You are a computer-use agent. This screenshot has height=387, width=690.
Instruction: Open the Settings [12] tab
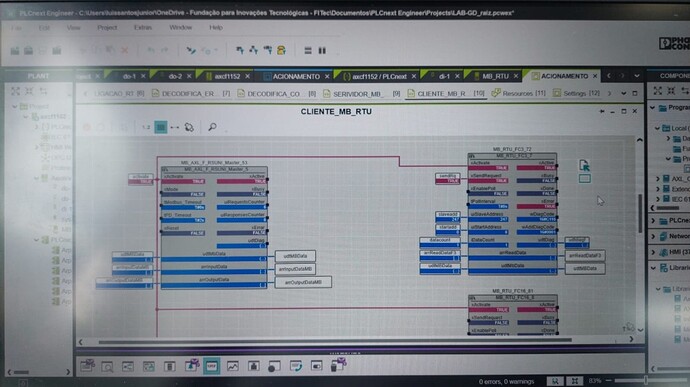click(x=576, y=93)
